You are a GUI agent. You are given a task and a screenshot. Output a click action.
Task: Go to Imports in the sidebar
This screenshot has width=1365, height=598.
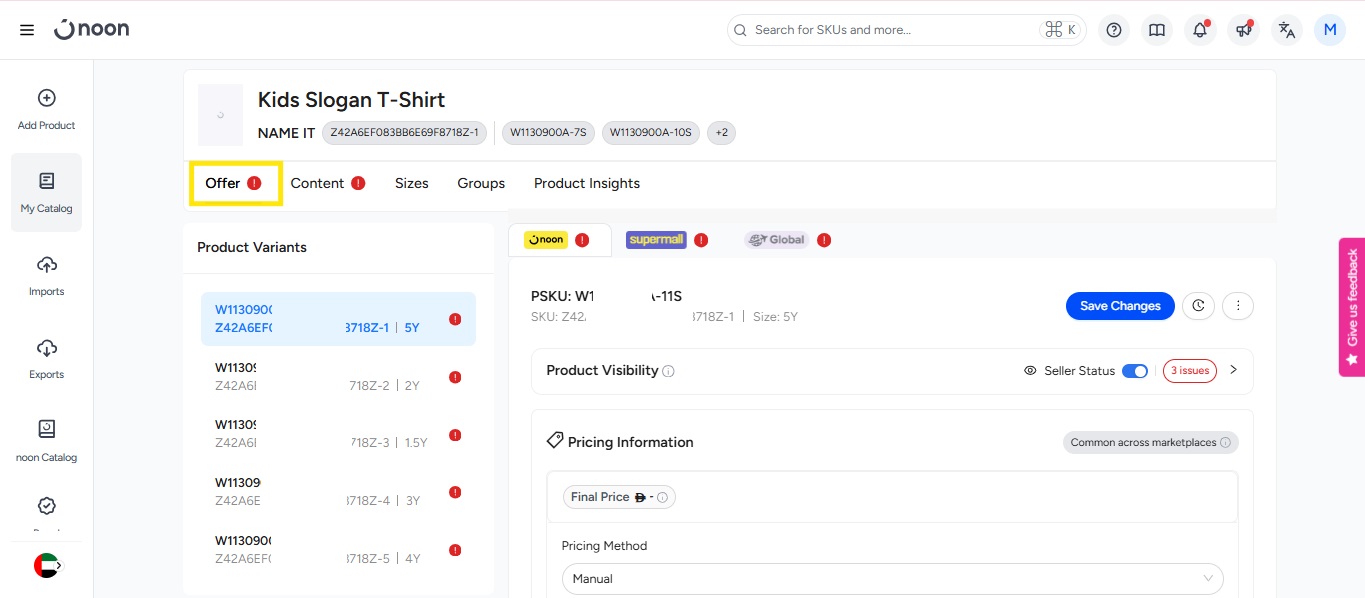(x=46, y=276)
